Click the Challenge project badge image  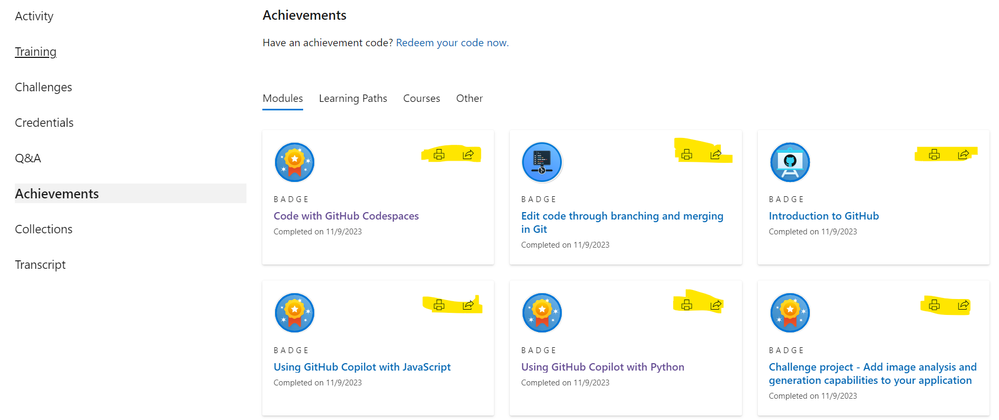click(x=790, y=313)
